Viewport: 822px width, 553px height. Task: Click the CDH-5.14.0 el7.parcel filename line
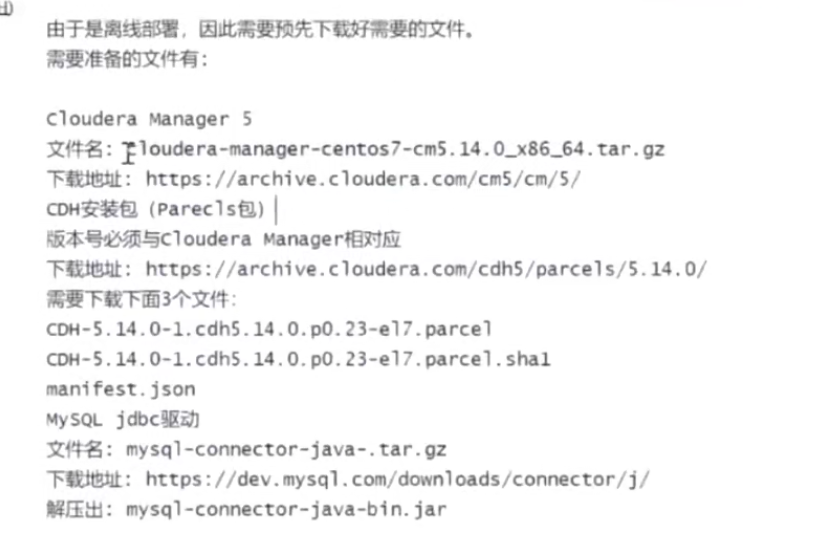pyautogui.click(x=269, y=329)
